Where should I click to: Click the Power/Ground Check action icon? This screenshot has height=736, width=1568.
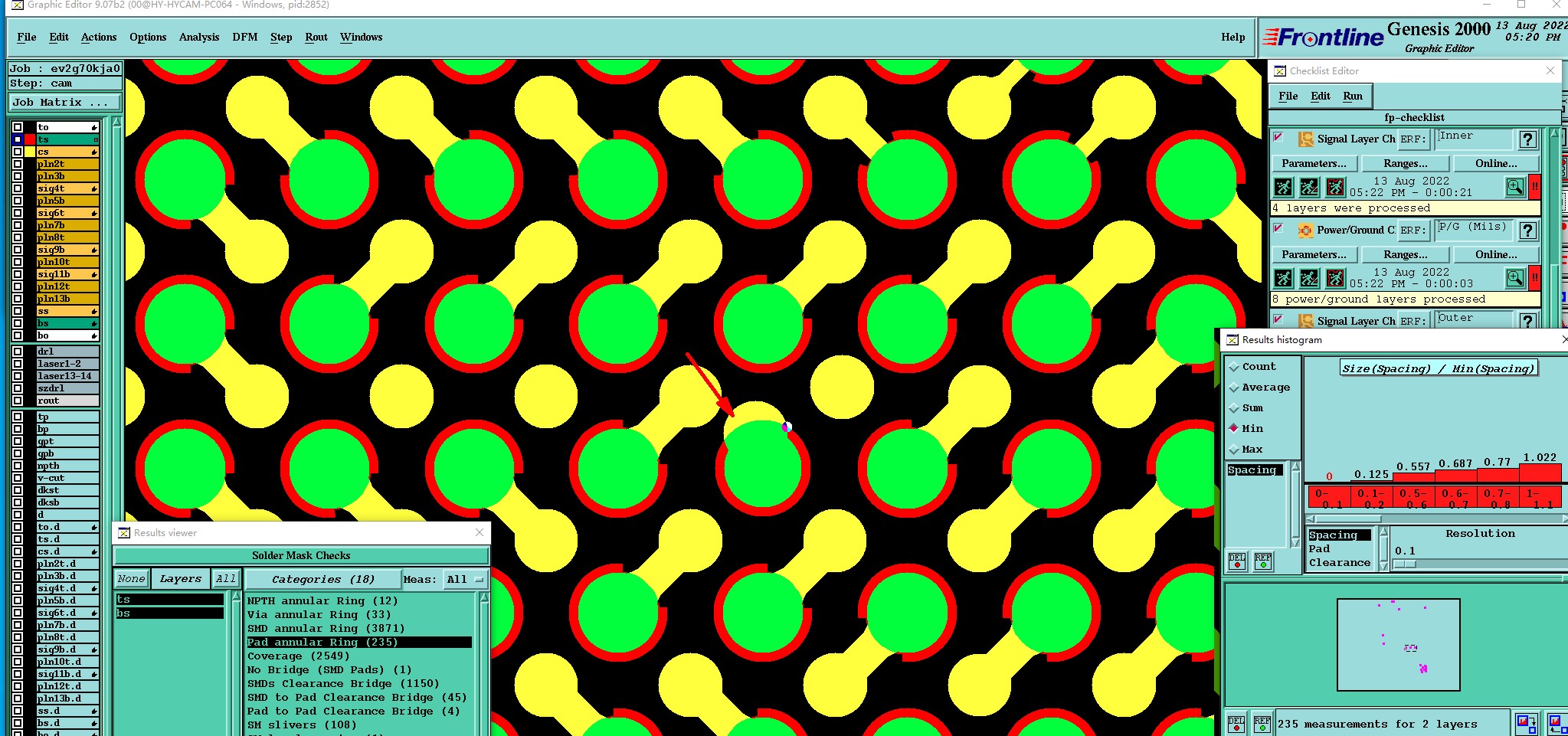(x=1305, y=230)
